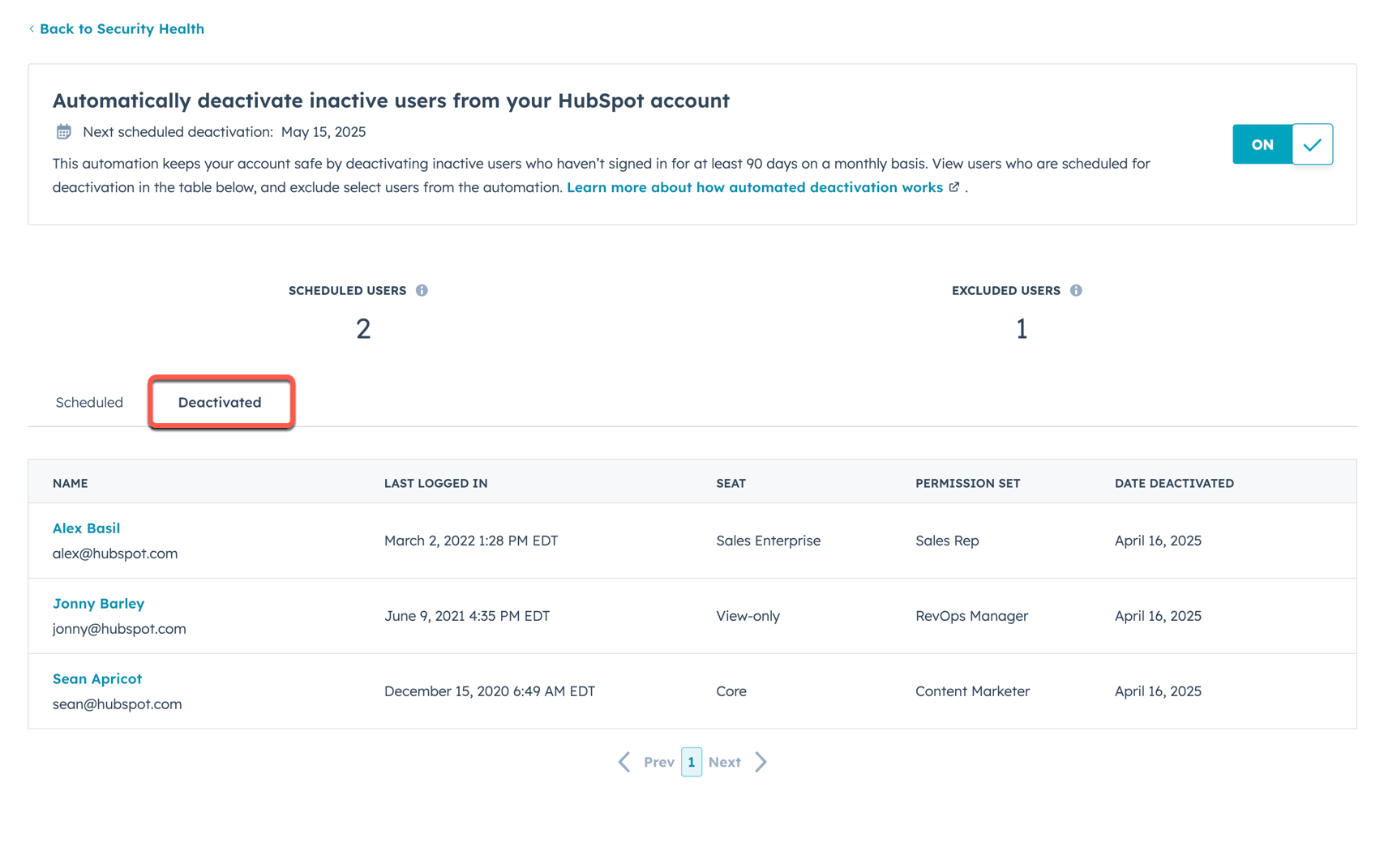Viewport: 1384px width, 868px height.
Task: Open the info tooltip next to SCHEDULED USERS
Action: tap(422, 290)
